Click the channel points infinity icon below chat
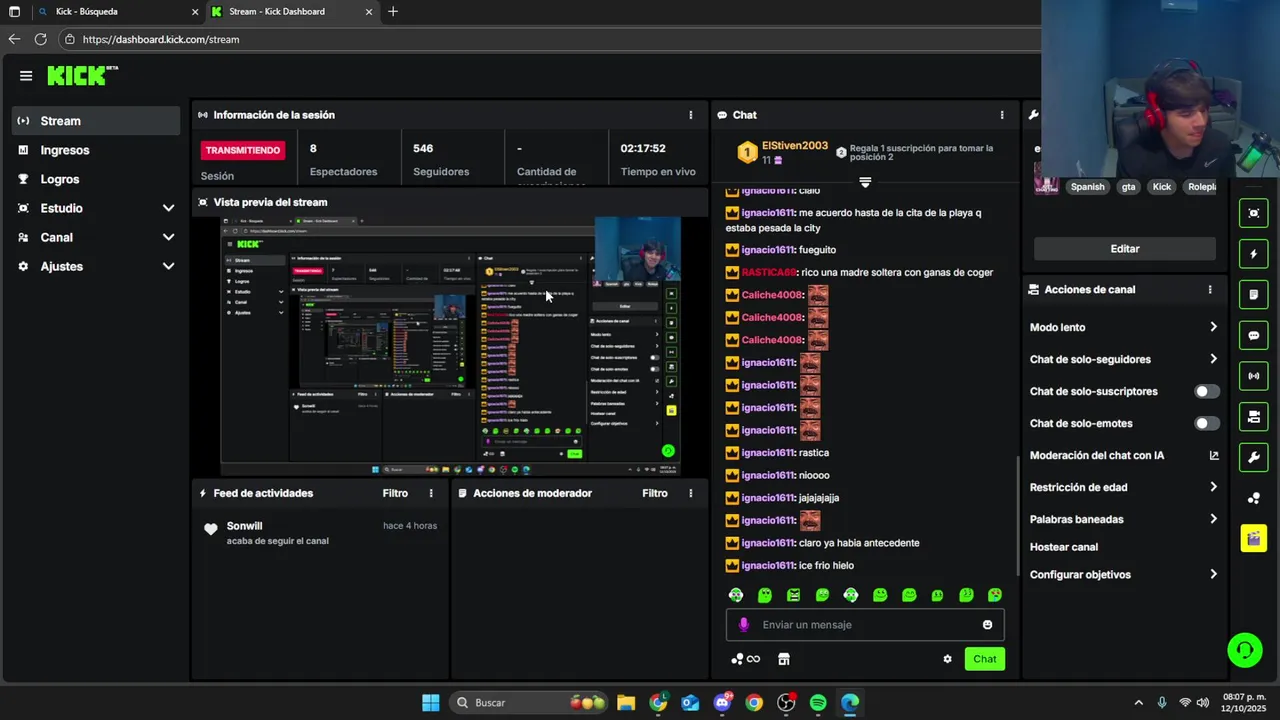Screen dimensions: 1280x720 tap(746, 659)
